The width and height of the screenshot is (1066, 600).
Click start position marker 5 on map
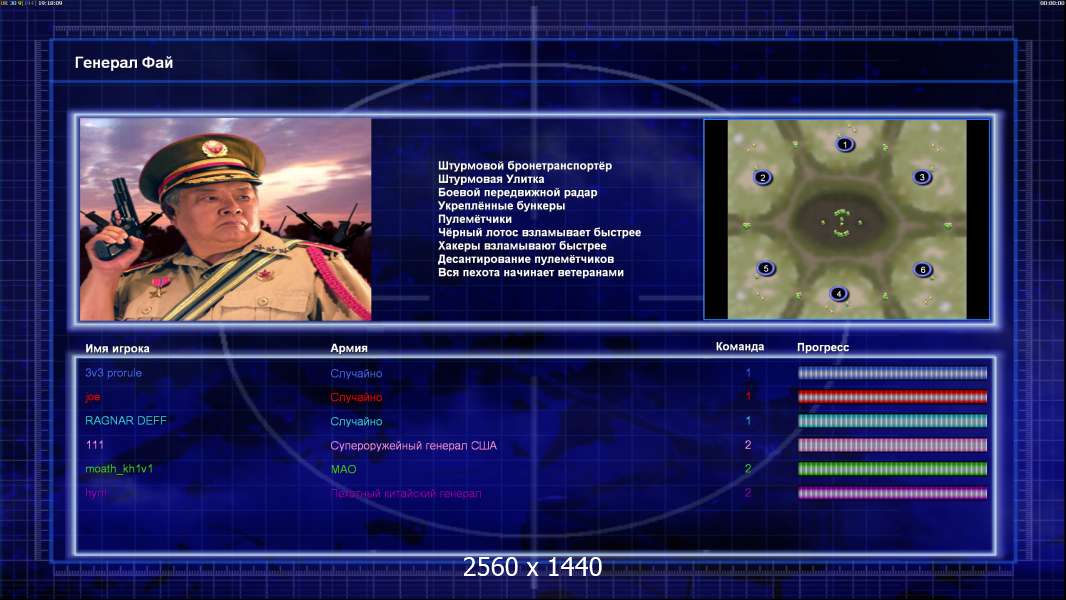[x=766, y=268]
